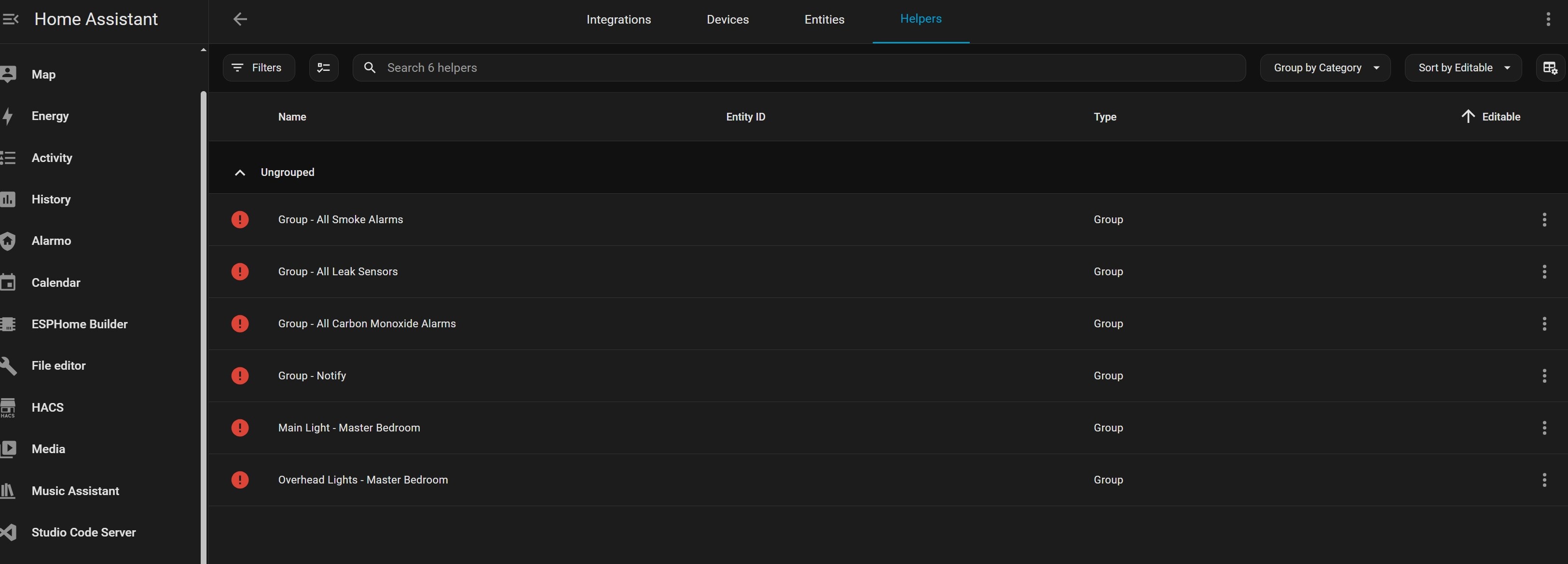Click error icon on Group - Notify
The image size is (1568, 564).
[x=240, y=376]
